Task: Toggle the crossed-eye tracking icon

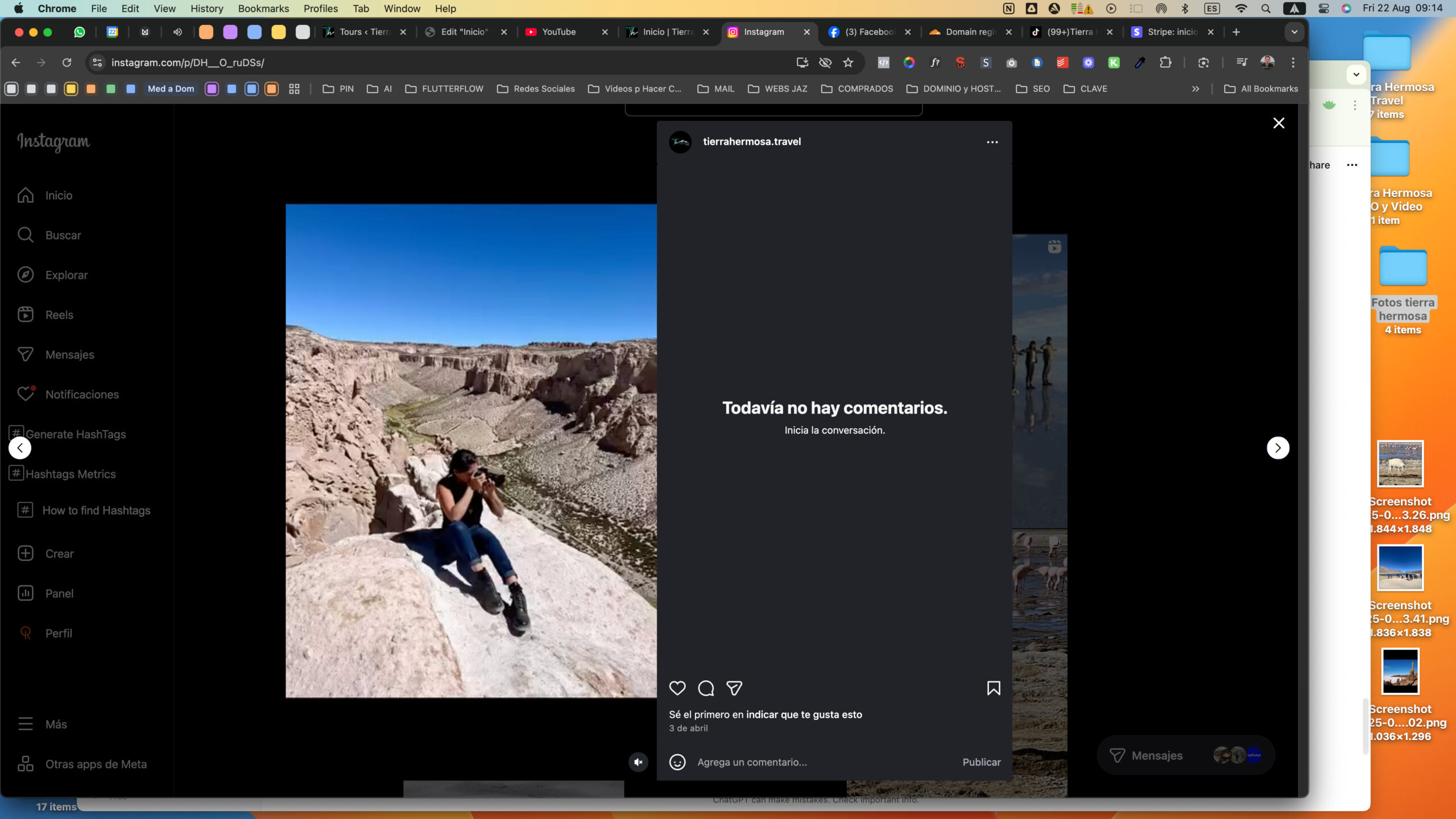Action: tap(825, 63)
